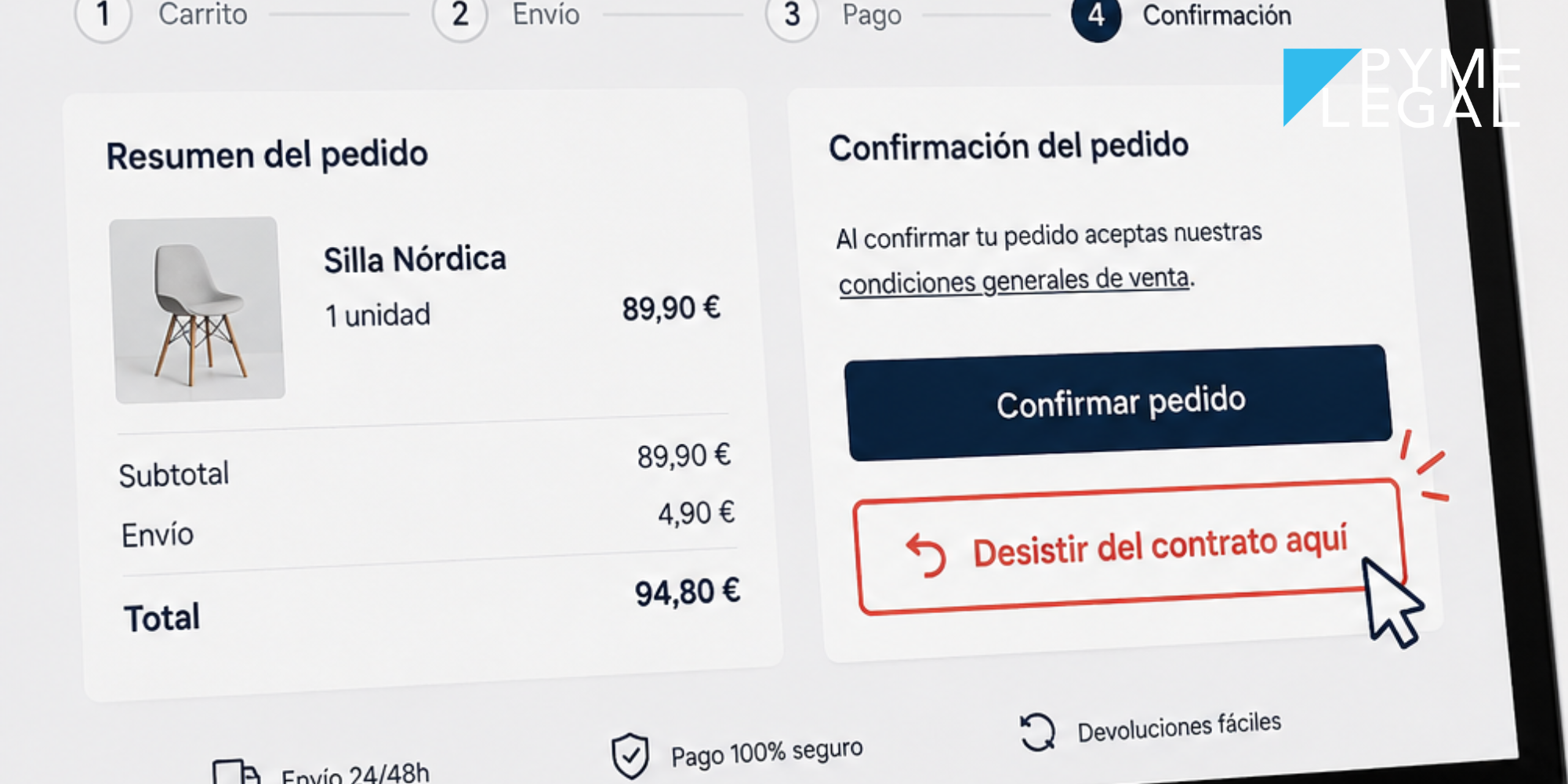Viewport: 1568px width, 784px height.
Task: Click the Envío 24/48h label
Action: point(355,775)
